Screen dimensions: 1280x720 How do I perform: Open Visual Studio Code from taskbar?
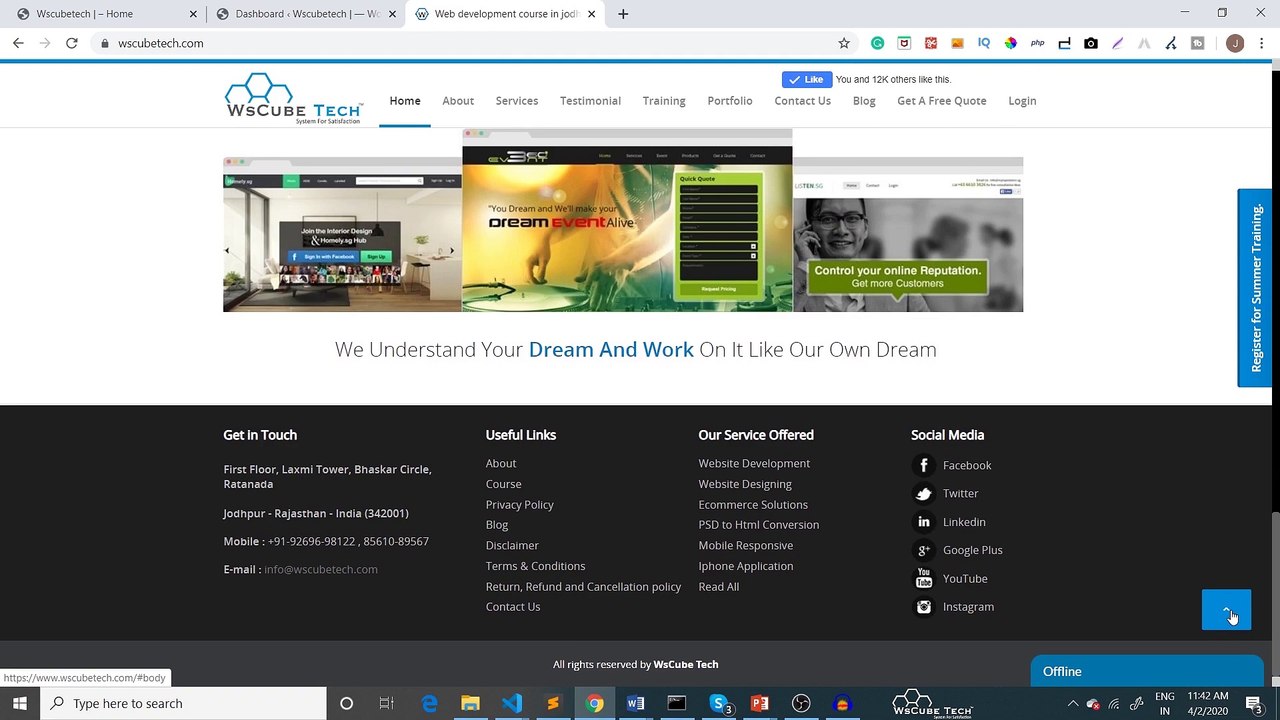[x=512, y=703]
